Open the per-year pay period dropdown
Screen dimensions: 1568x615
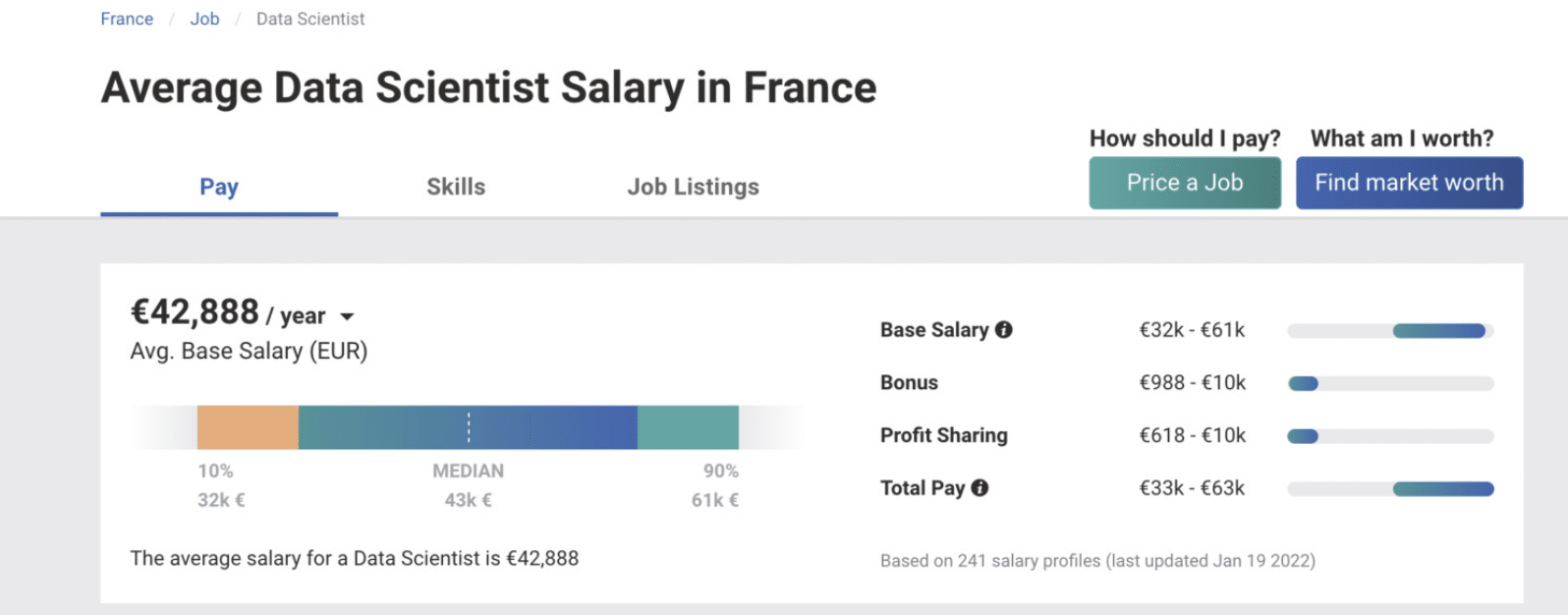point(347,316)
